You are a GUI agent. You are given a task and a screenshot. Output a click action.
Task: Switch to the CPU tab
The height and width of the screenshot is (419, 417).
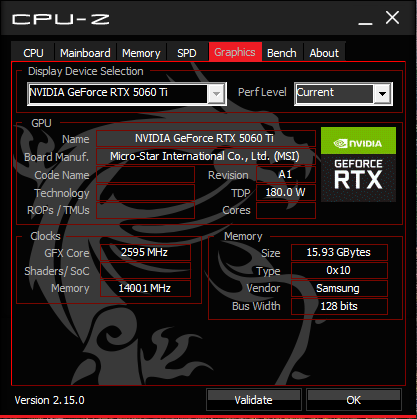(33, 53)
